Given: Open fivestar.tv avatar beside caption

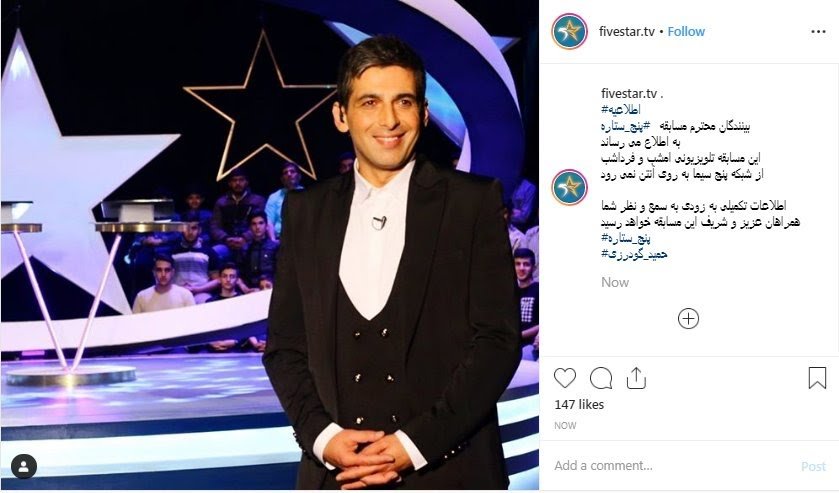Looking at the screenshot, I should (569, 187).
